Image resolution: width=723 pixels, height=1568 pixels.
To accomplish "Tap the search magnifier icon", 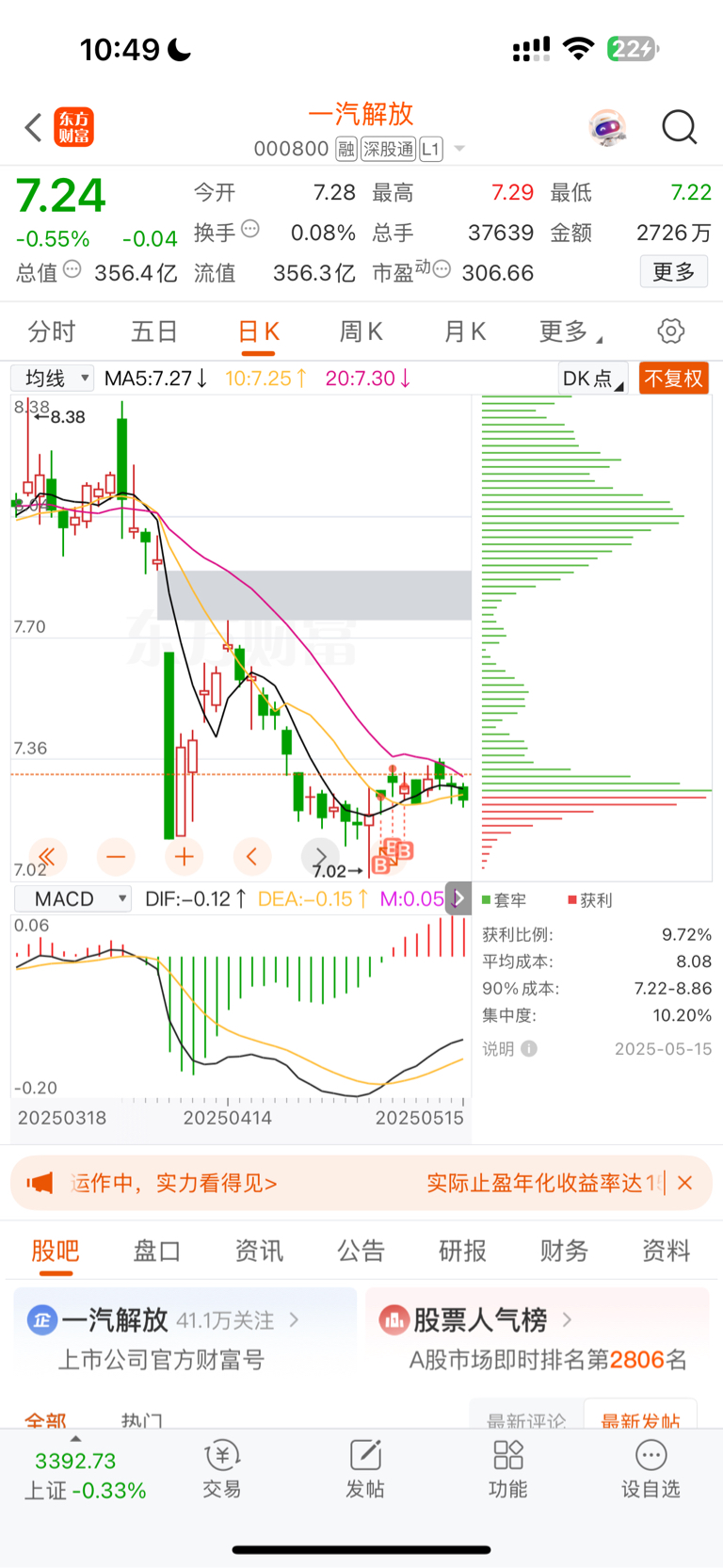I will [x=679, y=127].
